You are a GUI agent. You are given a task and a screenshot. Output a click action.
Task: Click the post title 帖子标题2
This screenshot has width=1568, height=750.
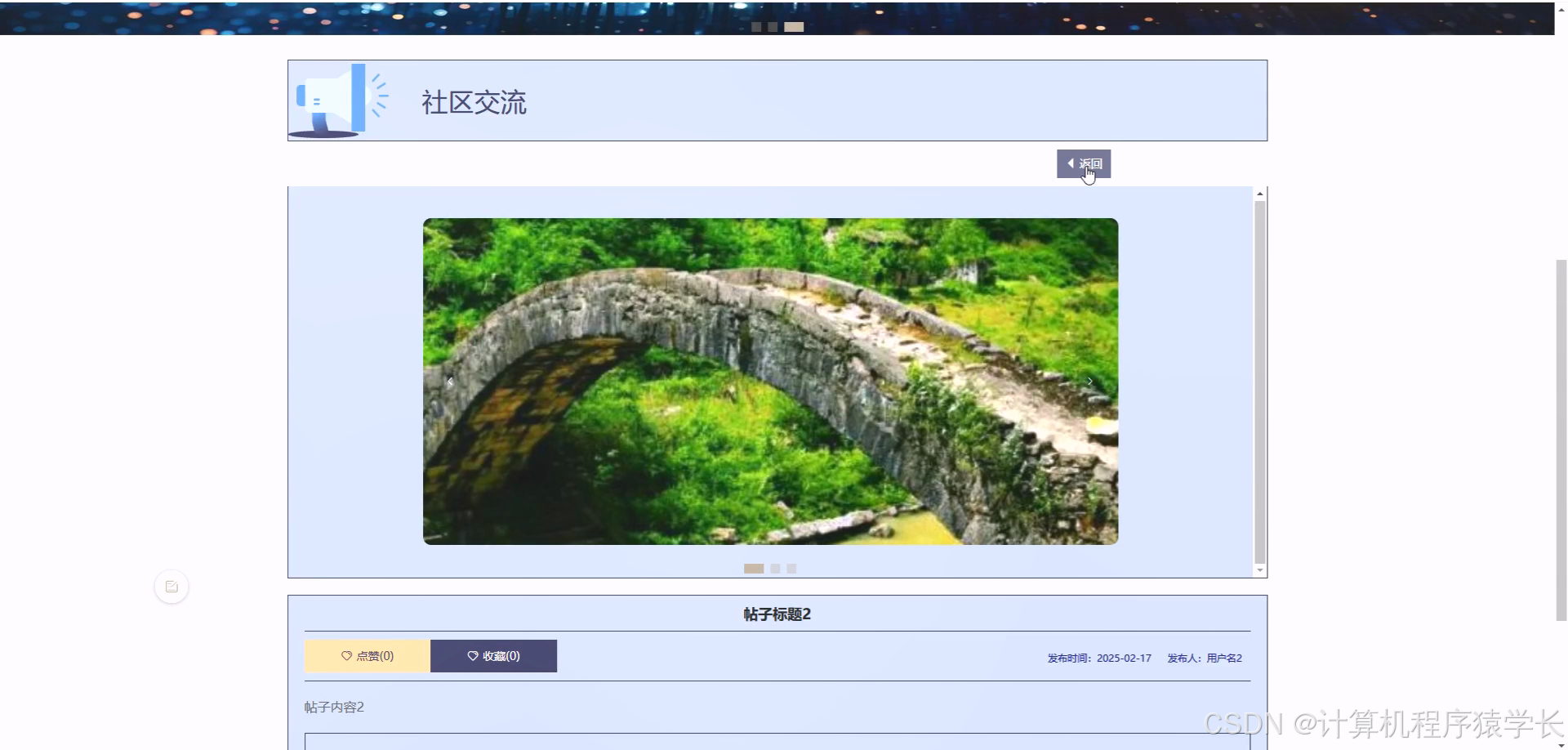[x=777, y=614]
